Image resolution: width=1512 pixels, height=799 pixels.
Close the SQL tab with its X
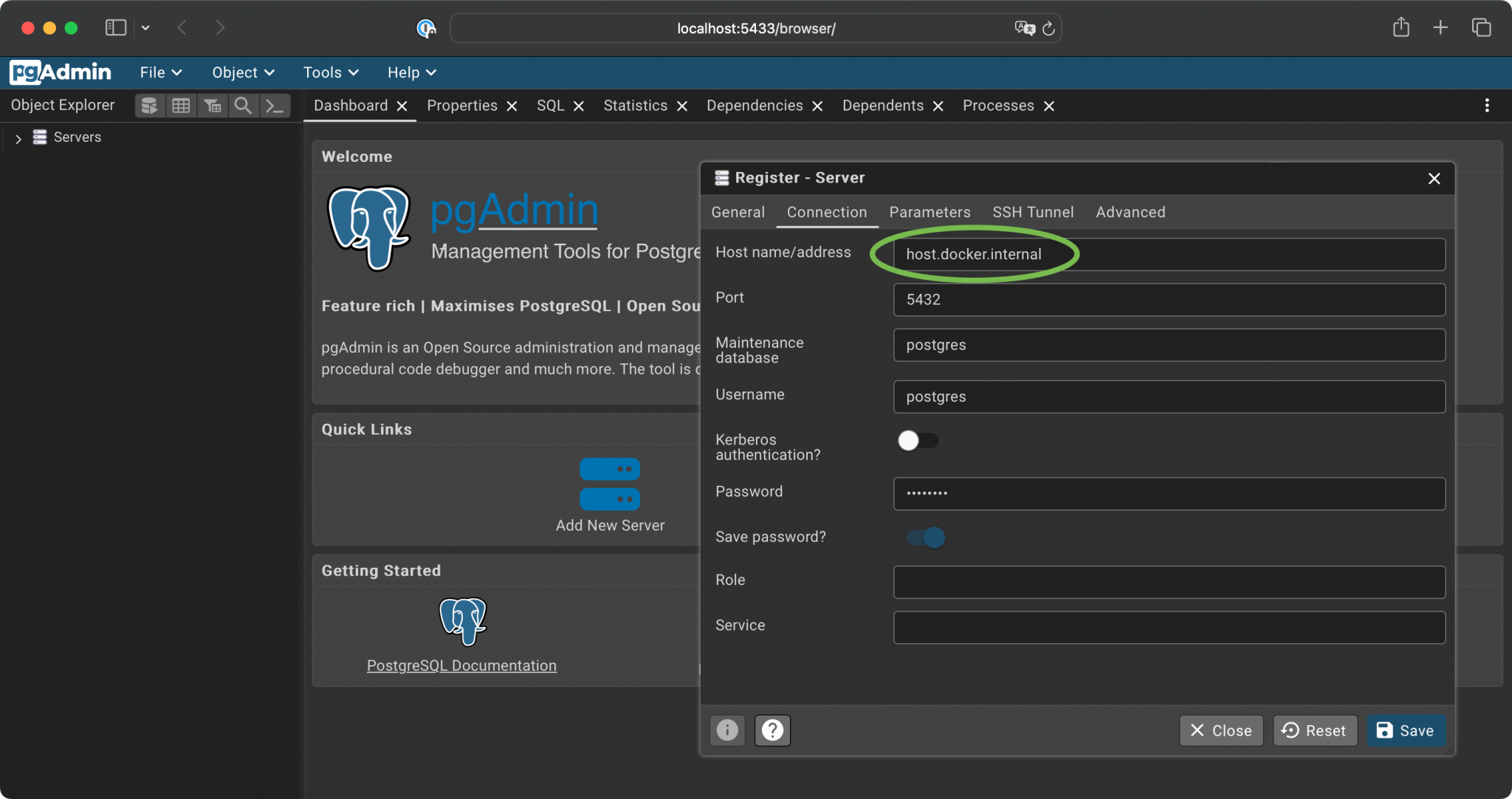tap(579, 106)
